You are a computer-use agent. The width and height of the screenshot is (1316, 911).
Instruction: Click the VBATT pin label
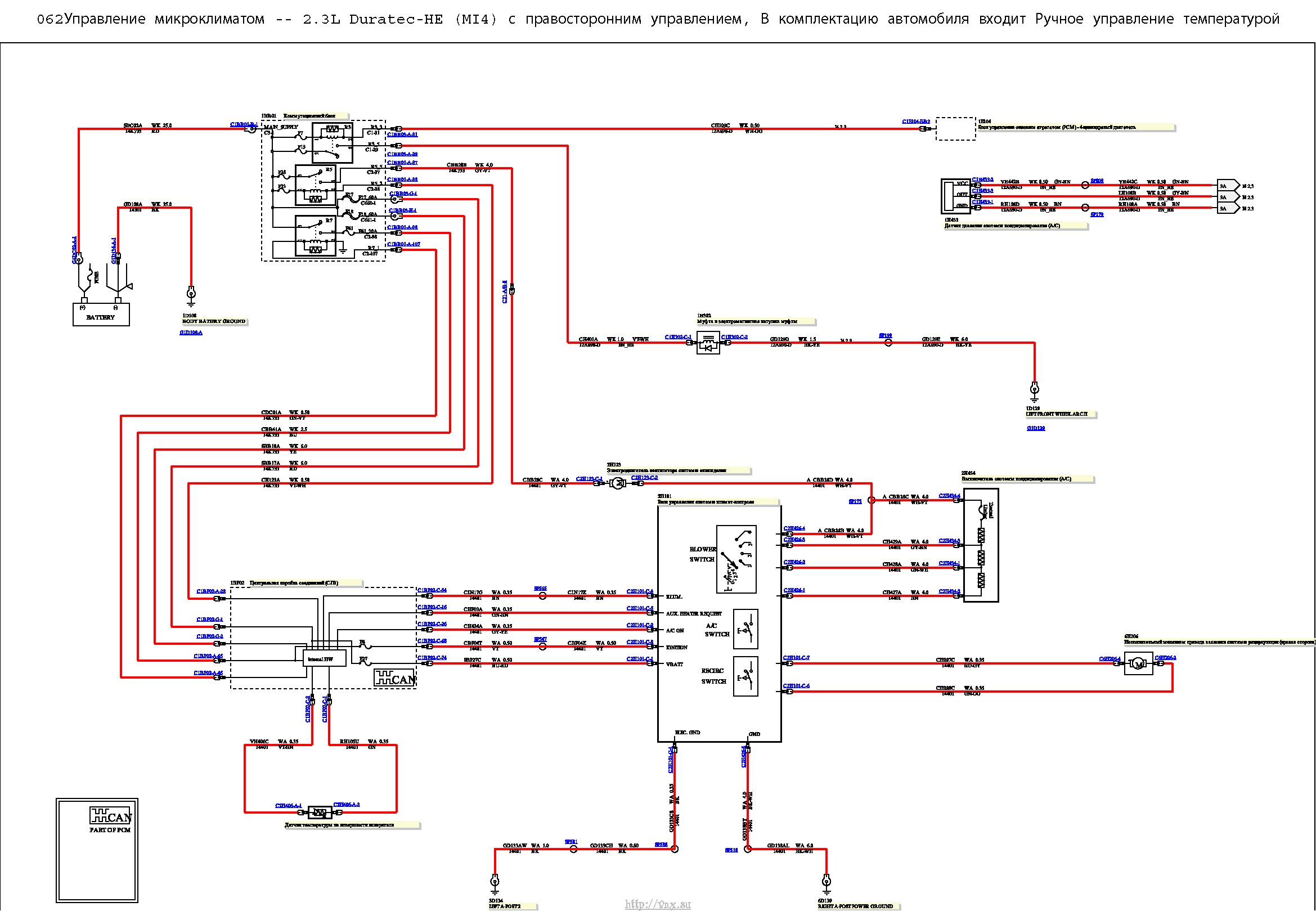674,665
